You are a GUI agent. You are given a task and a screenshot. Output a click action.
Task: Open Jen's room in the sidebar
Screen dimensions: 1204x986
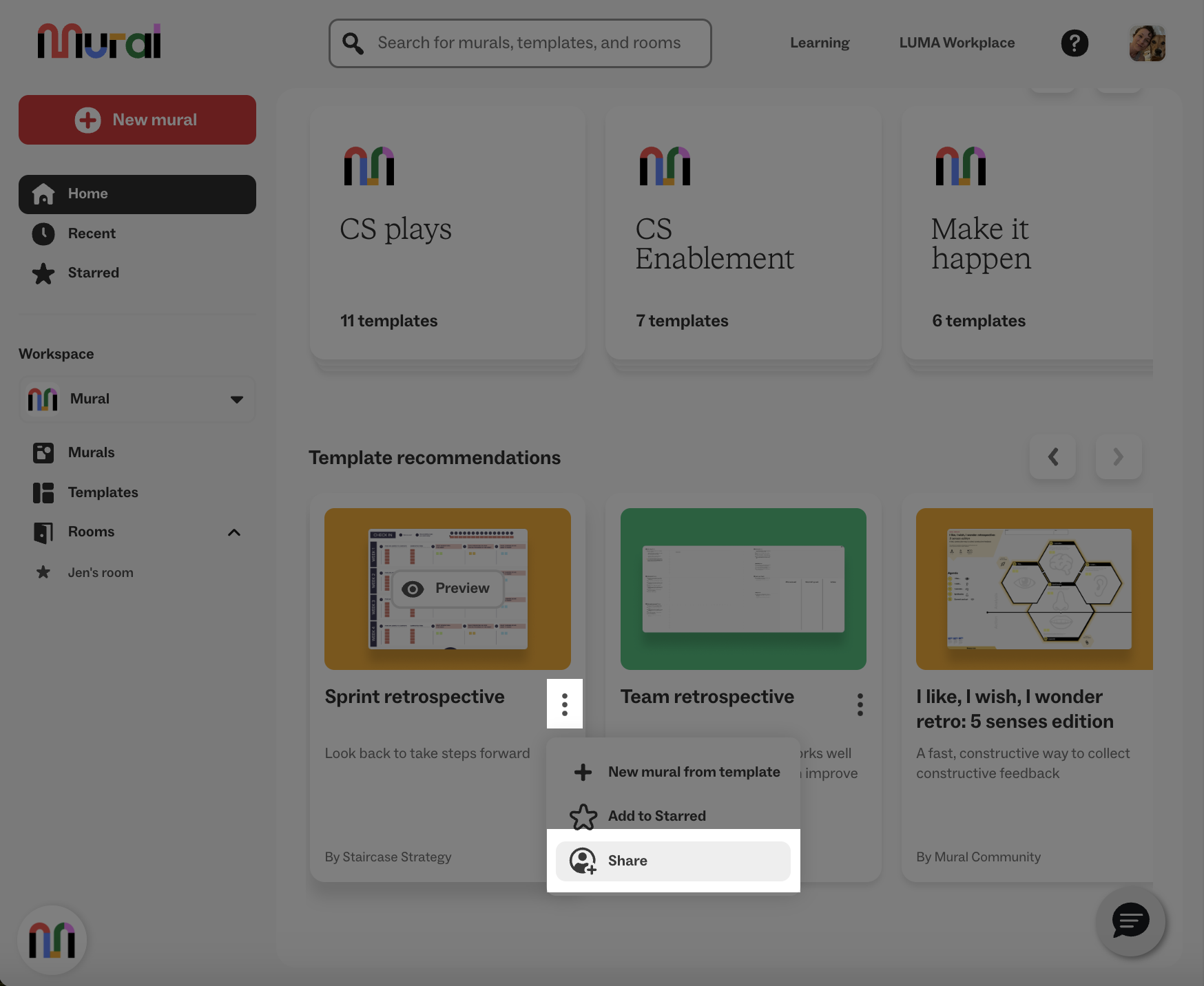click(x=101, y=573)
